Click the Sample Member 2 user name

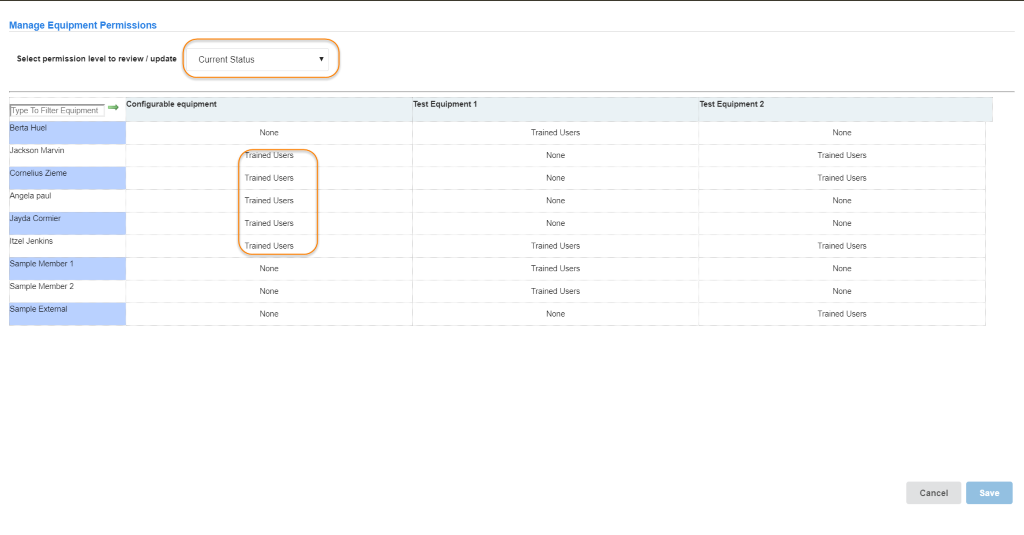click(41, 286)
